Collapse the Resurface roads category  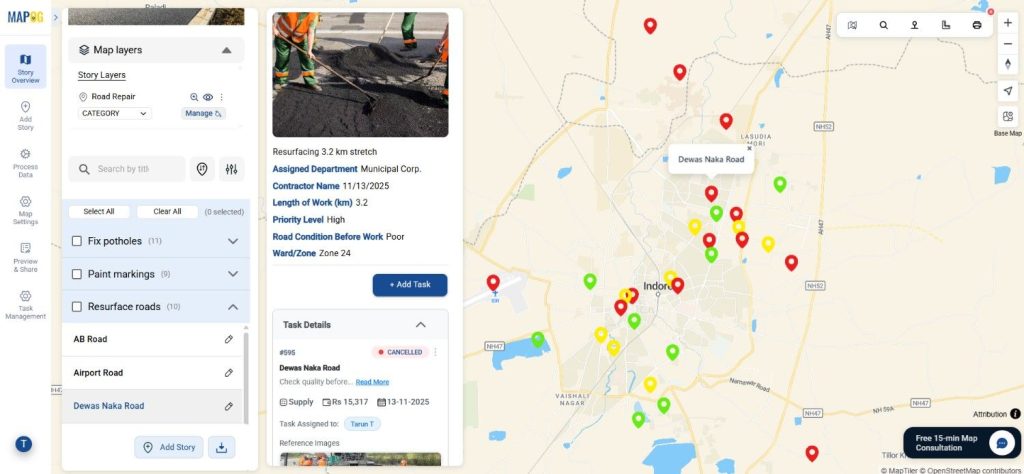pyautogui.click(x=232, y=307)
